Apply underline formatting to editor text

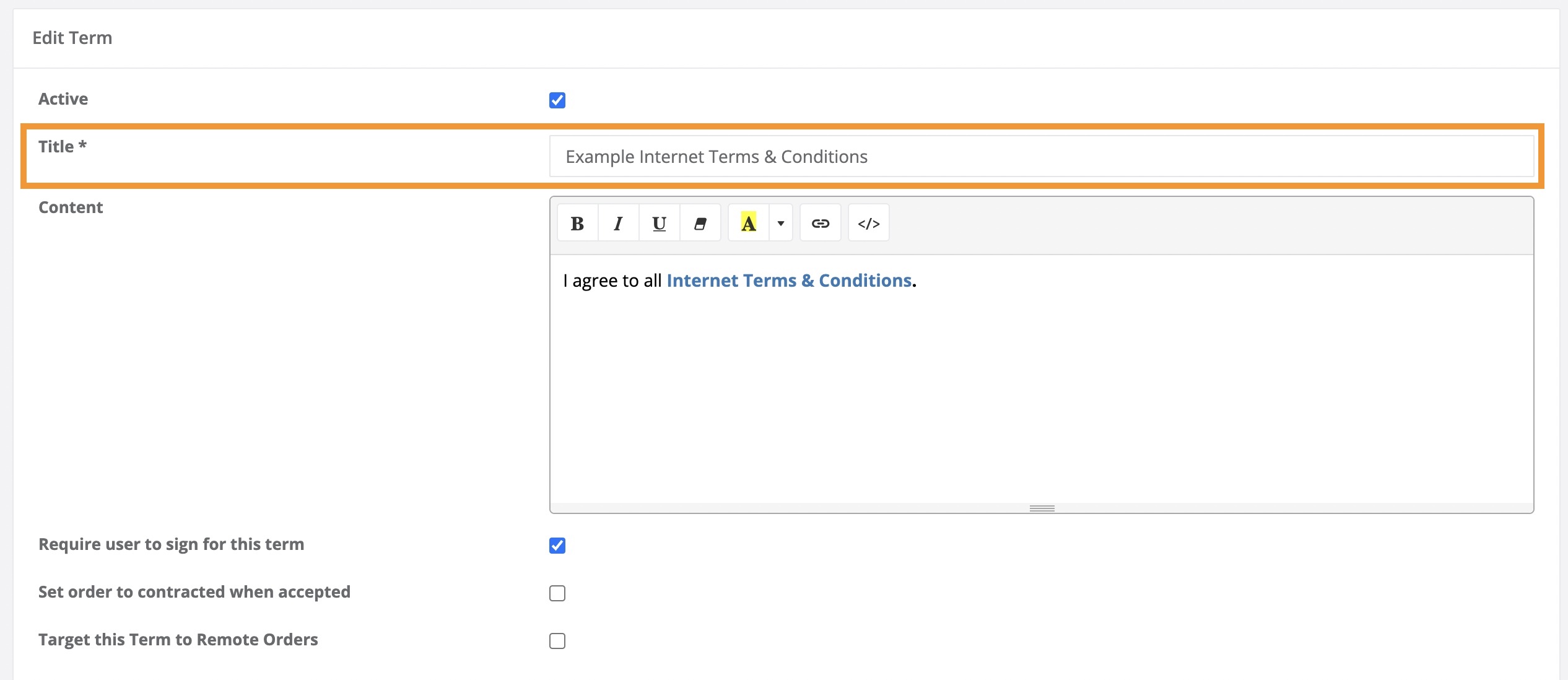click(658, 223)
